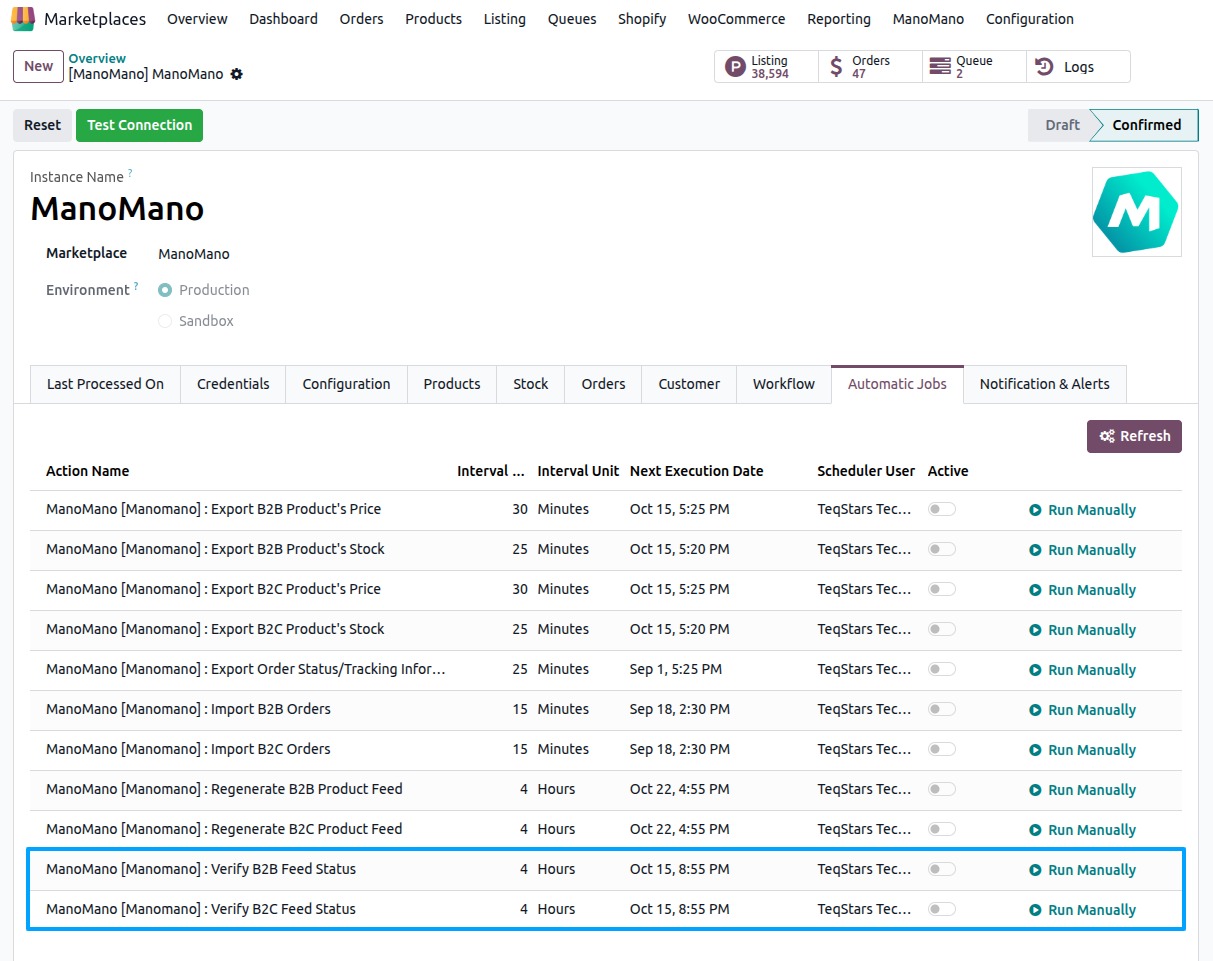Image resolution: width=1213 pixels, height=961 pixels.
Task: Click the gear icon beside ManoMano breadcrumb
Action: tap(237, 74)
